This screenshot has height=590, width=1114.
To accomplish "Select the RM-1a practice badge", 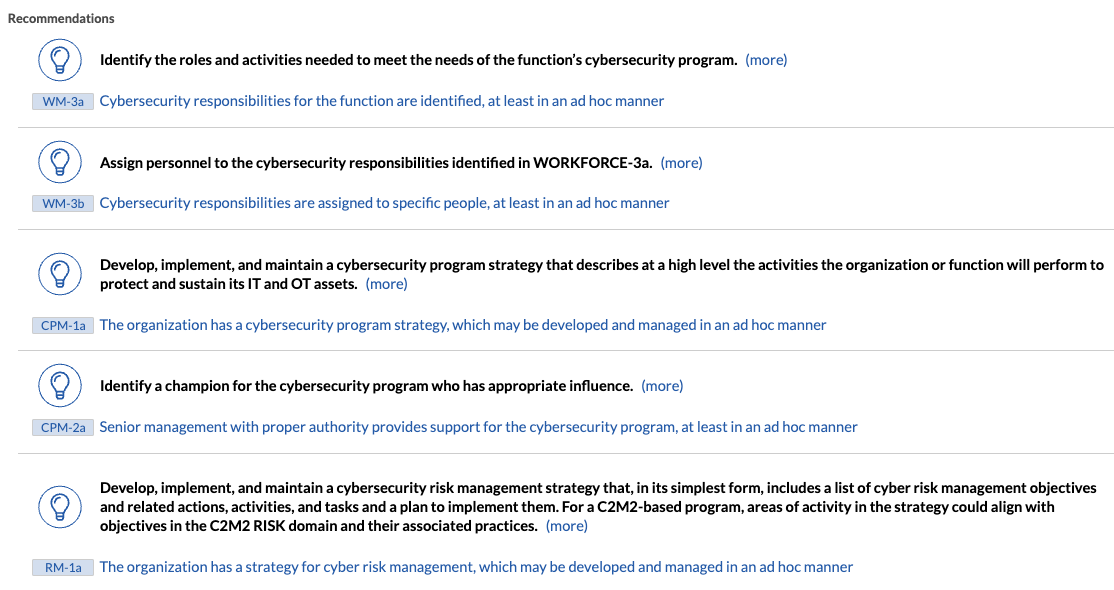I will (x=63, y=567).
